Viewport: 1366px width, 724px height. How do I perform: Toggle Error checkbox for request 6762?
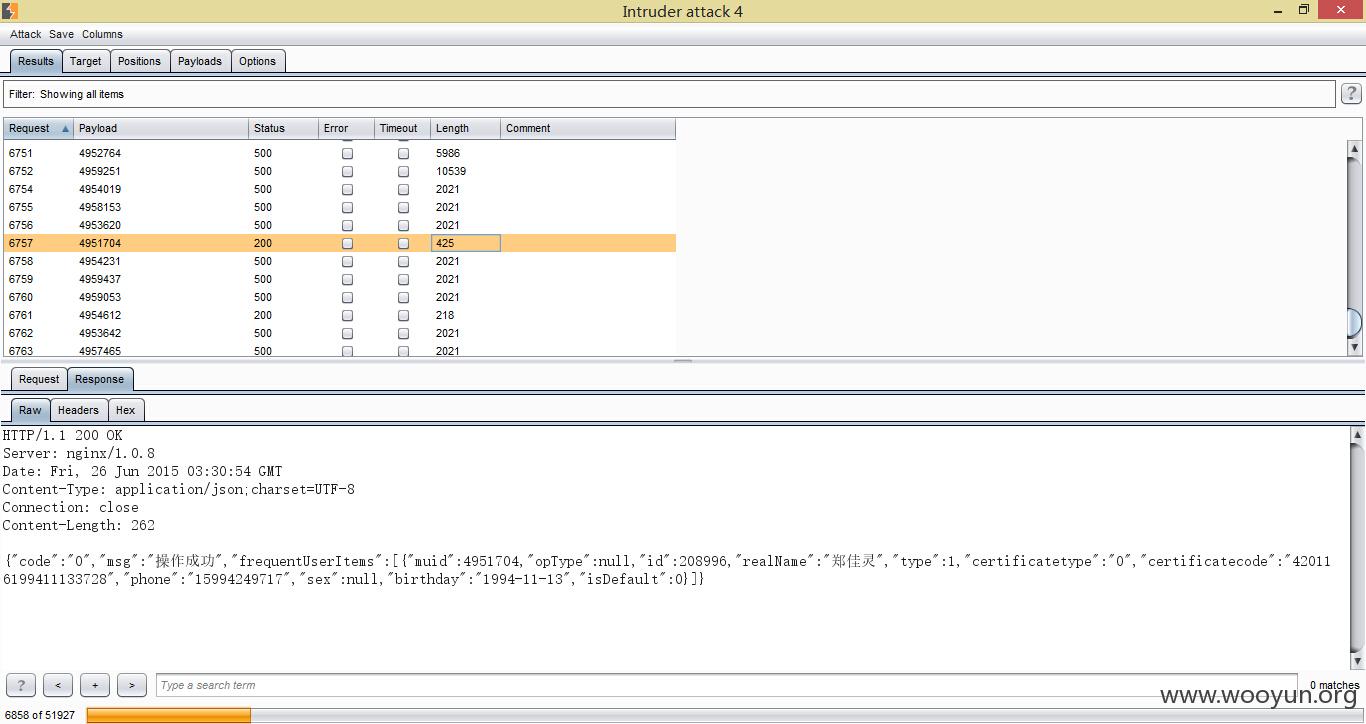347,334
